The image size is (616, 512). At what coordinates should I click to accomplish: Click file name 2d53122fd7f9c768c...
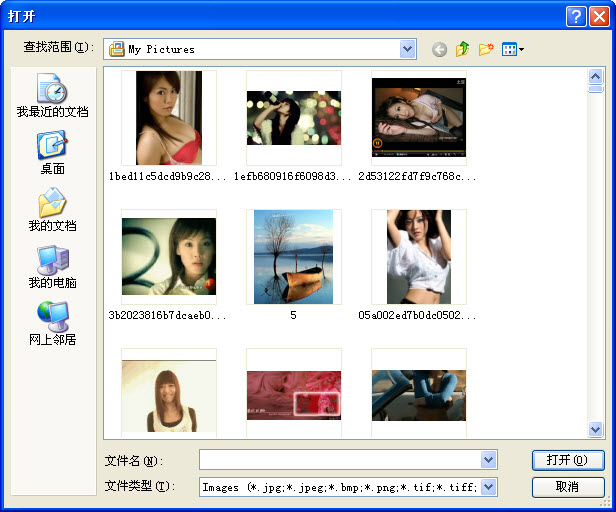pos(417,176)
